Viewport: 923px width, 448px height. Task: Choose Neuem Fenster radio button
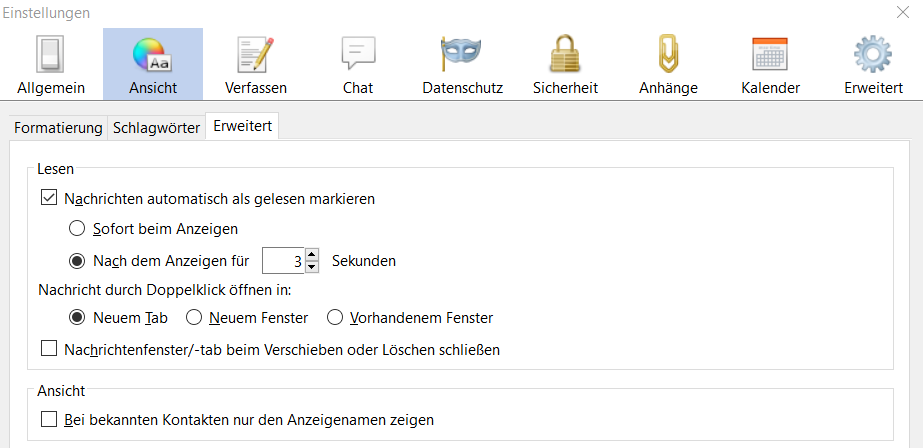[193, 318]
